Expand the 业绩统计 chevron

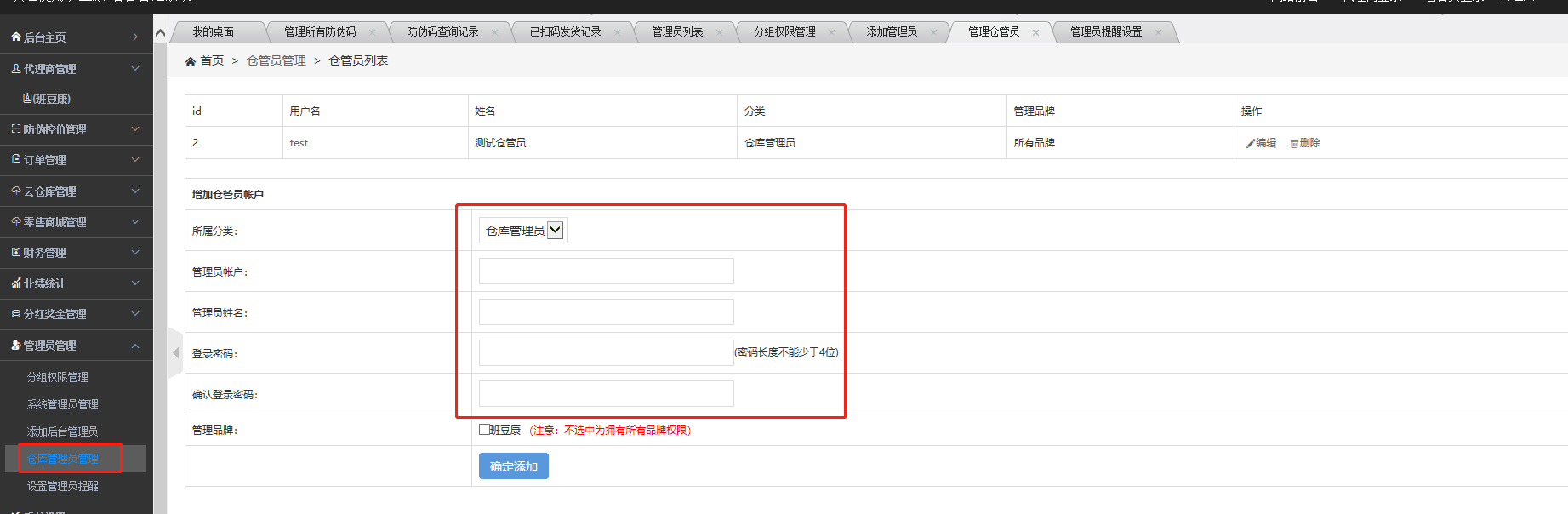click(135, 283)
